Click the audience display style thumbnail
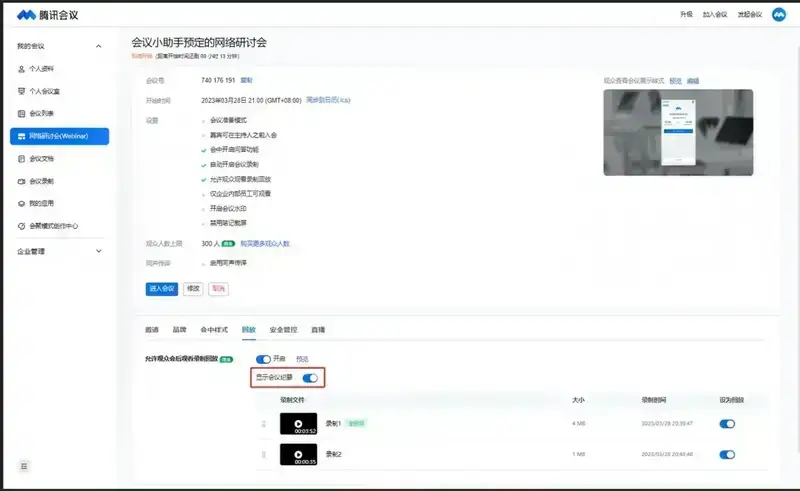Screen dimensions: 800x491 tap(678, 133)
